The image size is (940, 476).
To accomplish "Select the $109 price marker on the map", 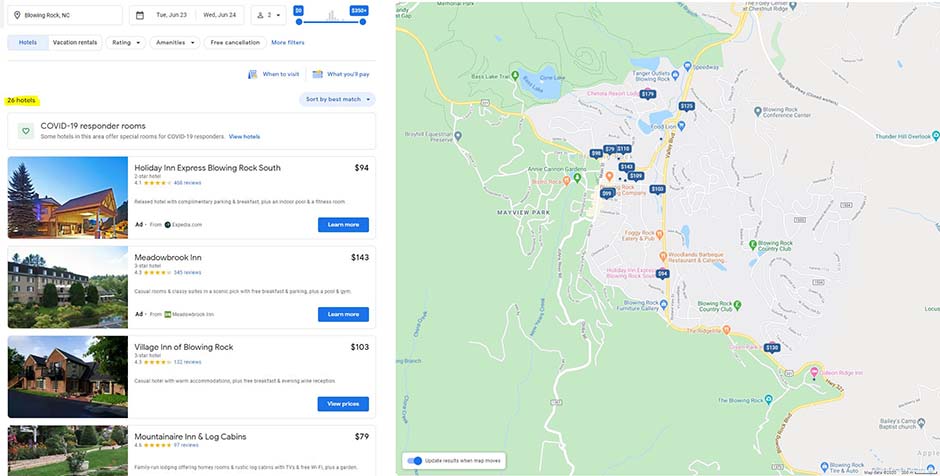I will coord(636,176).
